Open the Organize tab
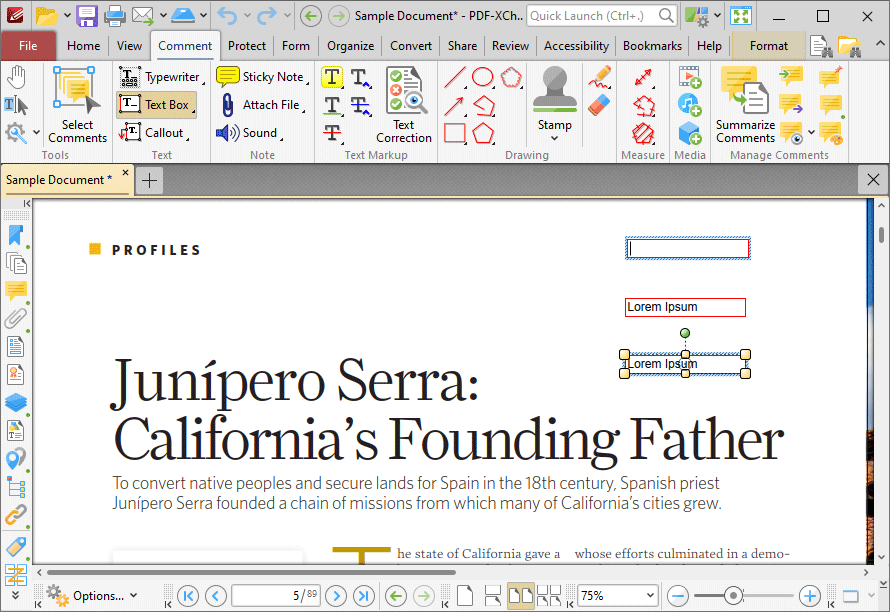Viewport: 890px width, 612px height. [x=350, y=46]
